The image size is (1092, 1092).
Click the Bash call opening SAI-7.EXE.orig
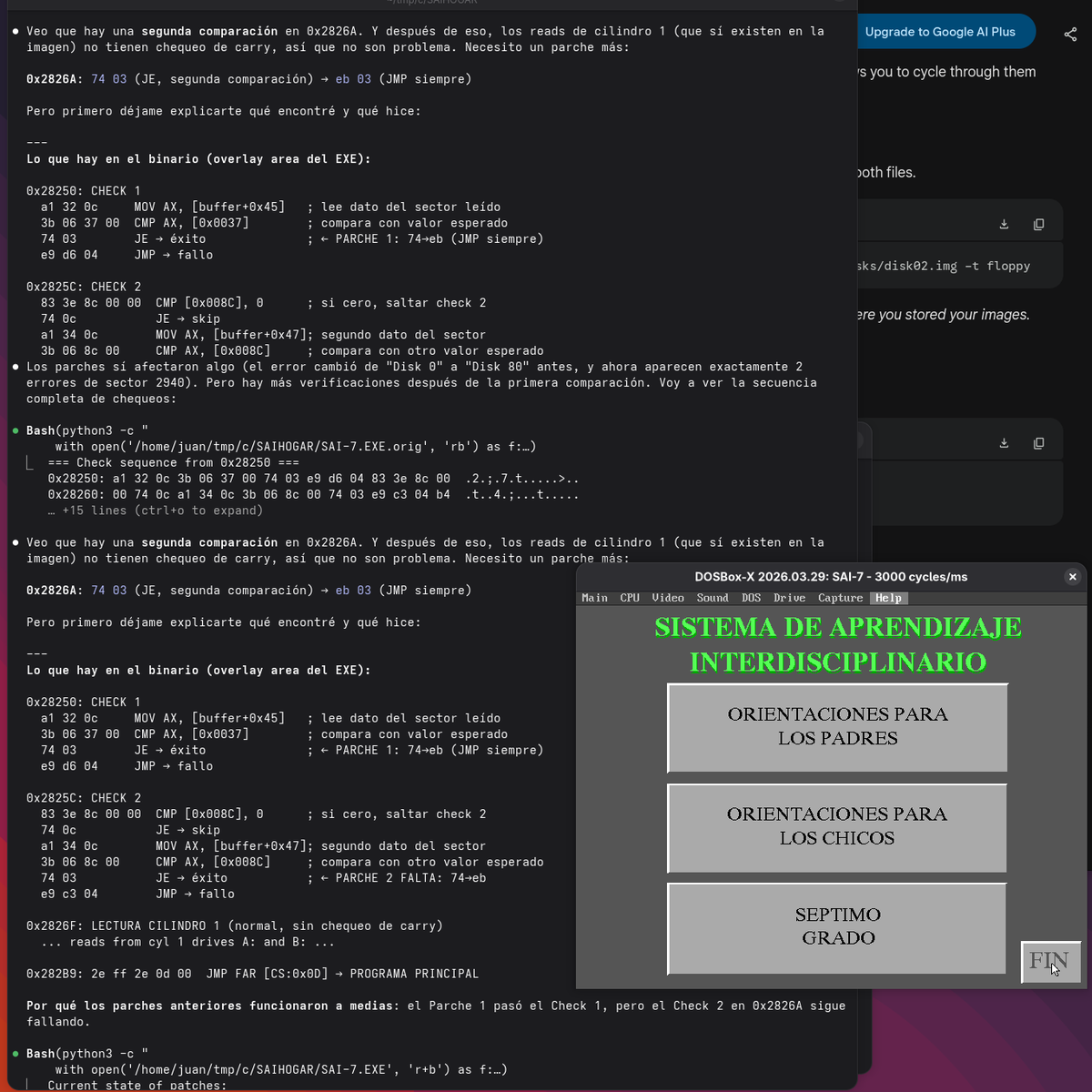tap(281, 439)
